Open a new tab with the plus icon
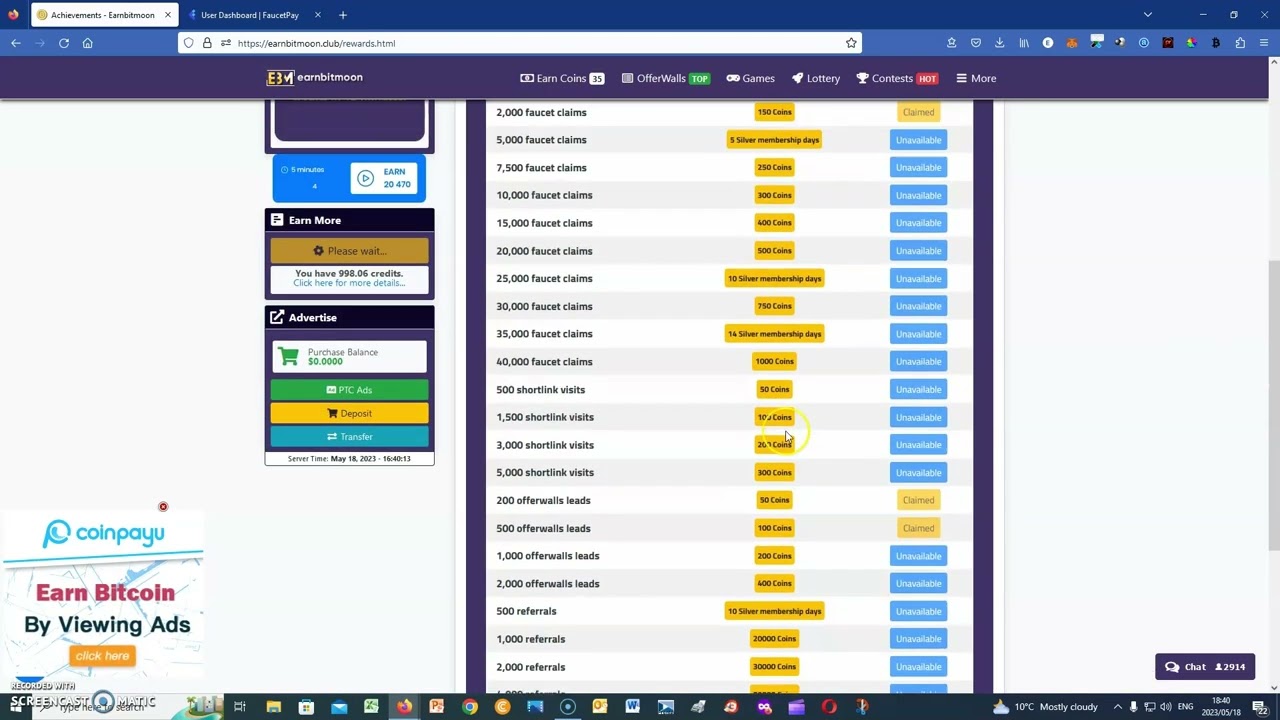This screenshot has width=1280, height=720. coord(343,15)
